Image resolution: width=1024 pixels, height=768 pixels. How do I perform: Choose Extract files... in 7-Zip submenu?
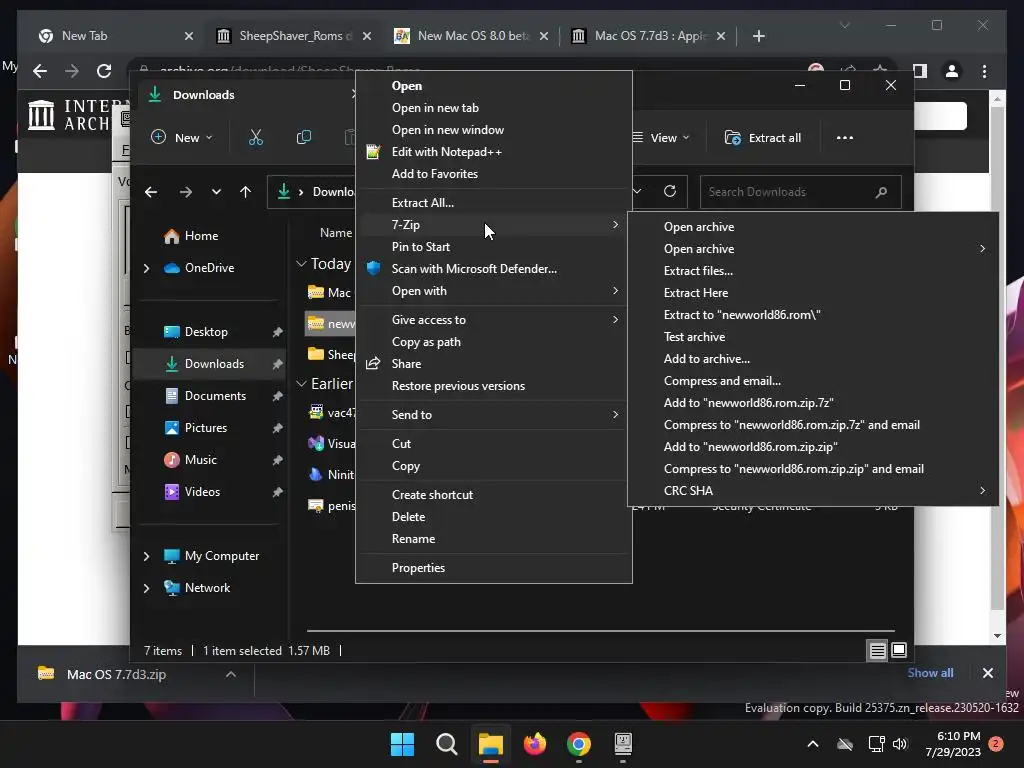[813, 270]
